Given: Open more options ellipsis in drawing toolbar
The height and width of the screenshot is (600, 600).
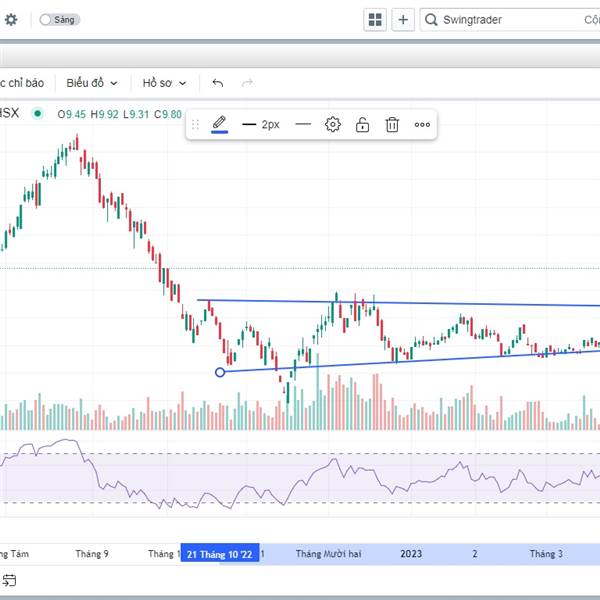Looking at the screenshot, I should point(422,124).
